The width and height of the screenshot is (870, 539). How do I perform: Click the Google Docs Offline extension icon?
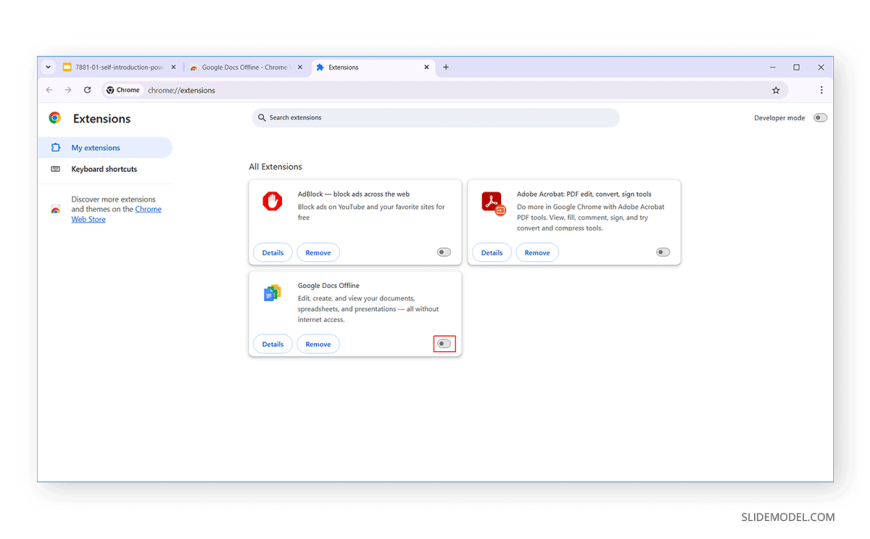272,293
